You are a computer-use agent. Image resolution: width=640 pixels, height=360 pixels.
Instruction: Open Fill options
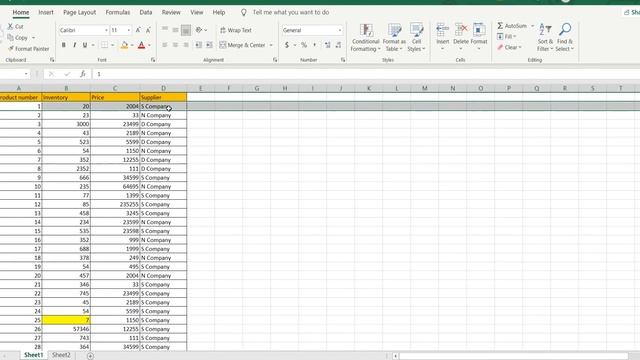pyautogui.click(x=507, y=36)
